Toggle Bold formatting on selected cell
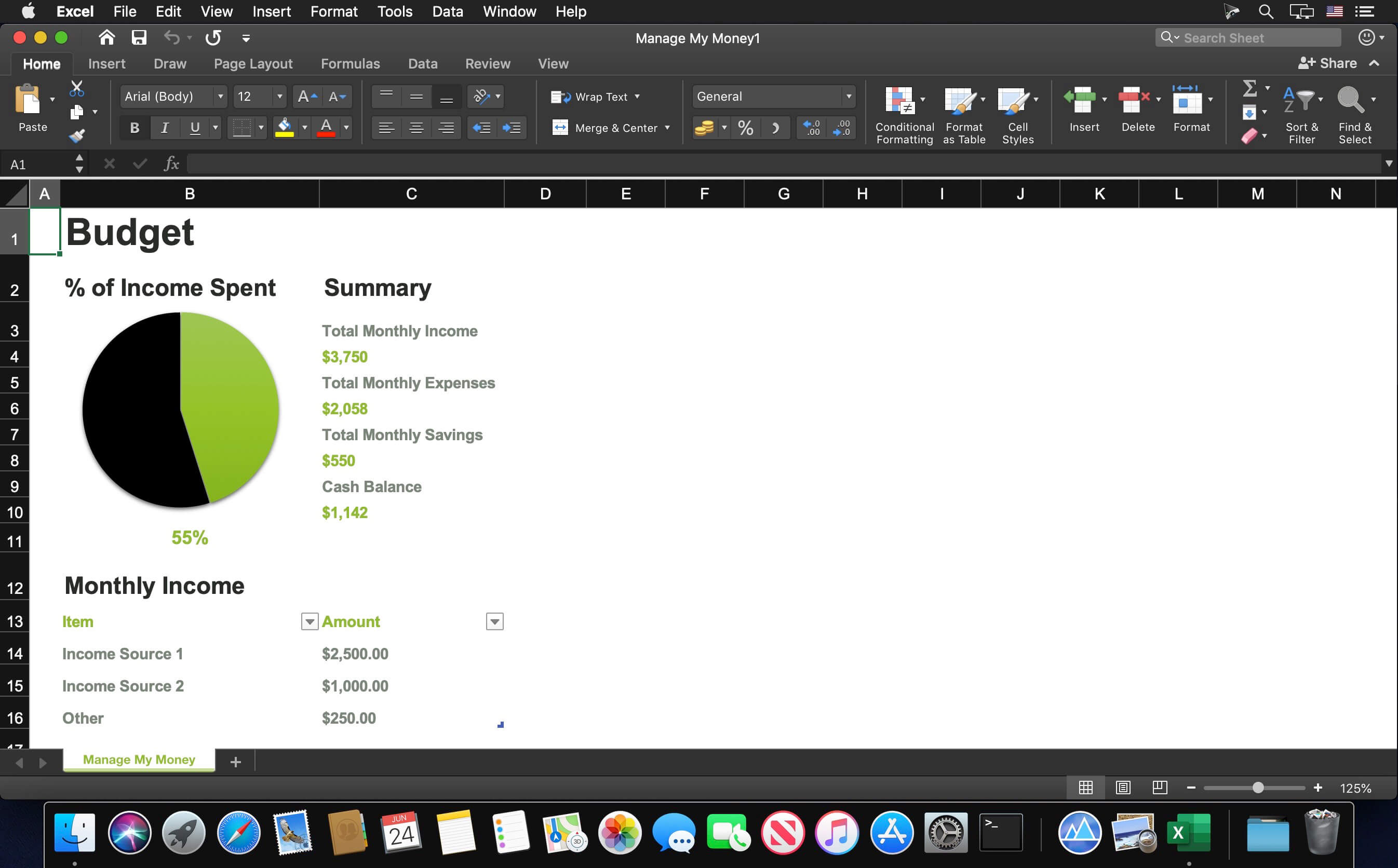The height and width of the screenshot is (868, 1398). coord(135,127)
